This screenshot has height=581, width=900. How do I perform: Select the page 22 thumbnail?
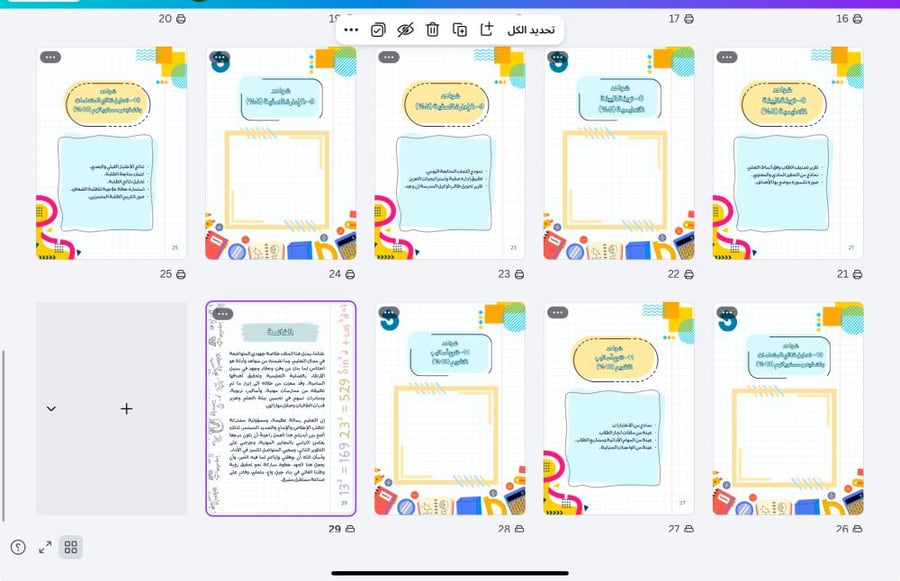coord(619,153)
